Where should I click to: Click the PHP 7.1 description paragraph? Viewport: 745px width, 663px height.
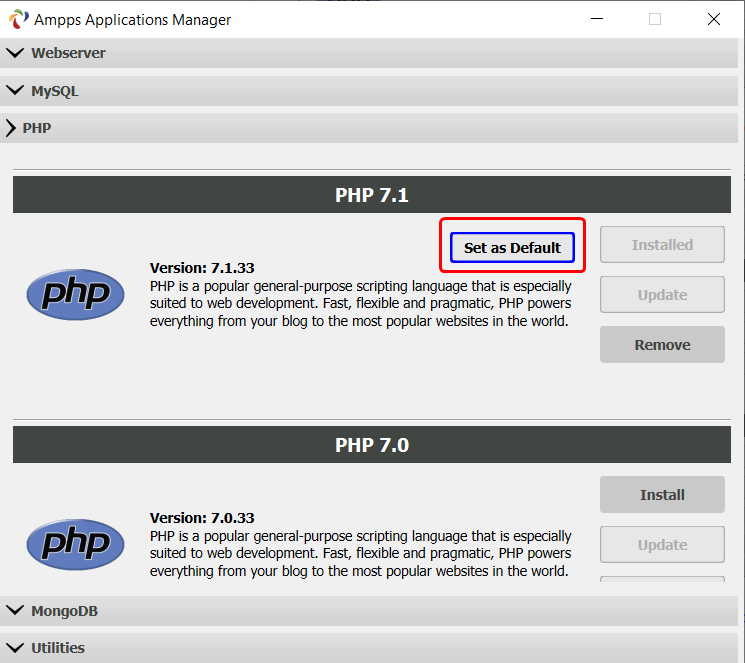(361, 304)
